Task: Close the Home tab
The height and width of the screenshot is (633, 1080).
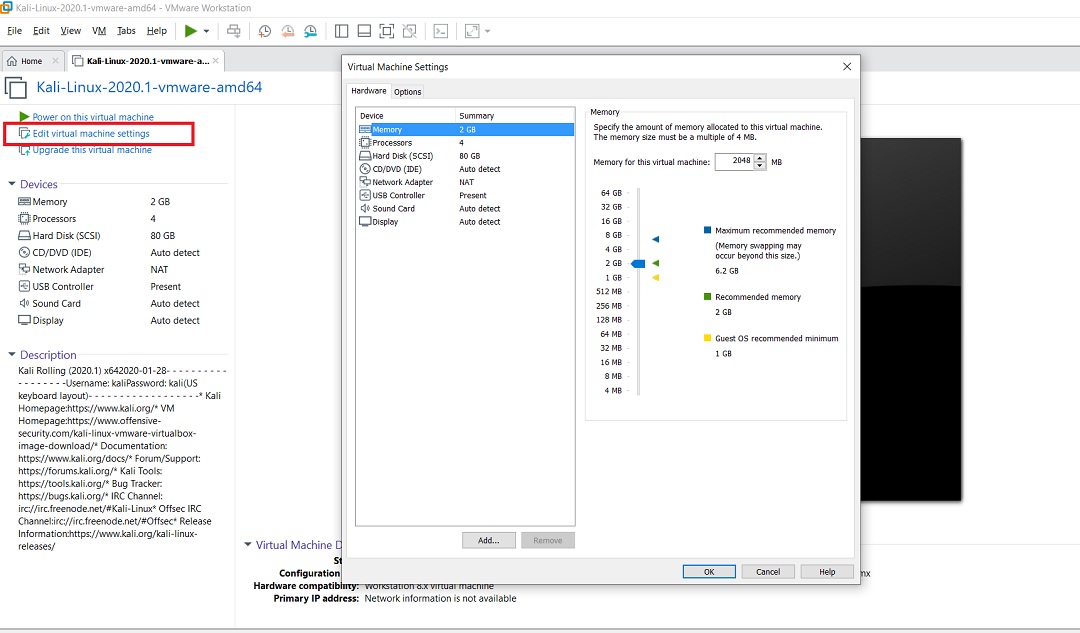Action: [56, 61]
